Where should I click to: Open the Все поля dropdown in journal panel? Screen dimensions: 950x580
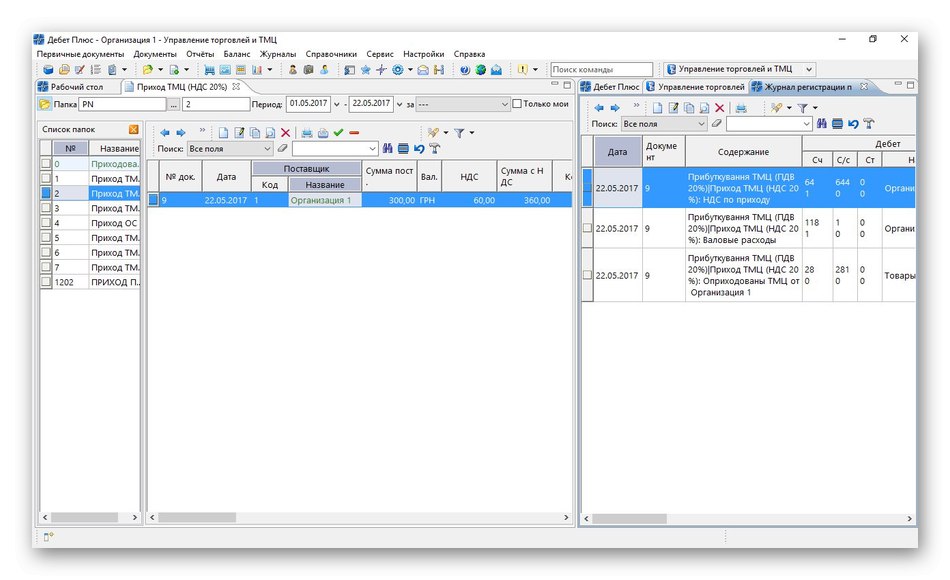pos(665,124)
